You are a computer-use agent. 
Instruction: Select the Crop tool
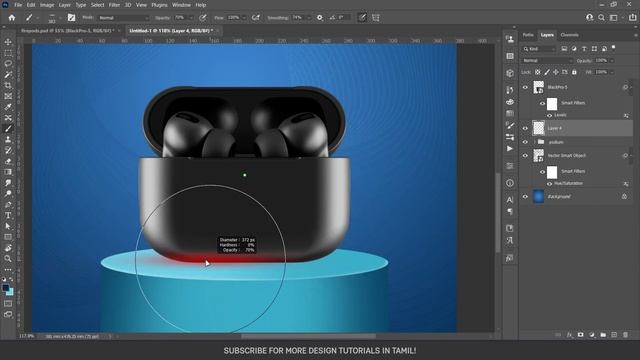[x=8, y=85]
